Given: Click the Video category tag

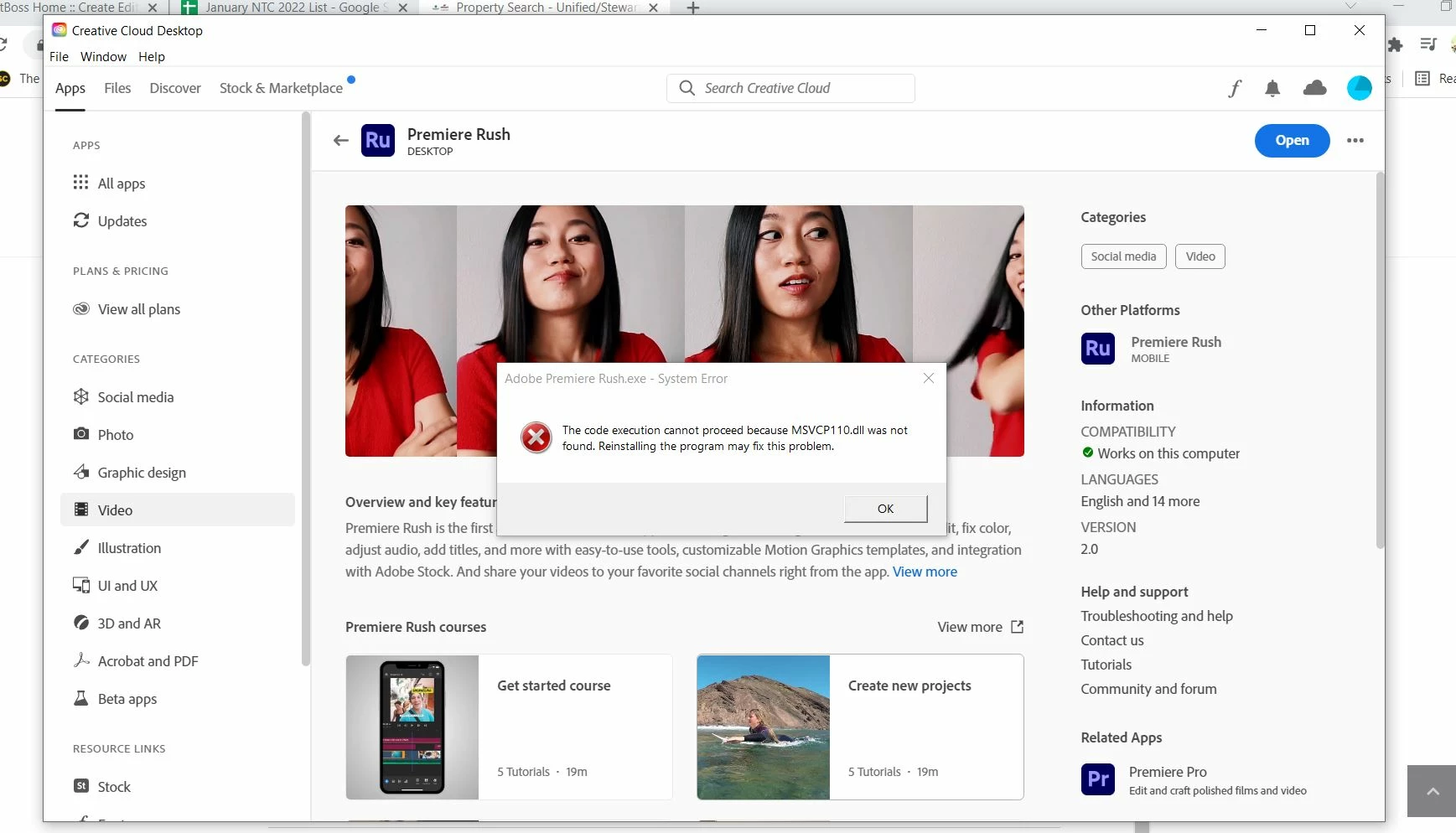Looking at the screenshot, I should pyautogui.click(x=1200, y=256).
